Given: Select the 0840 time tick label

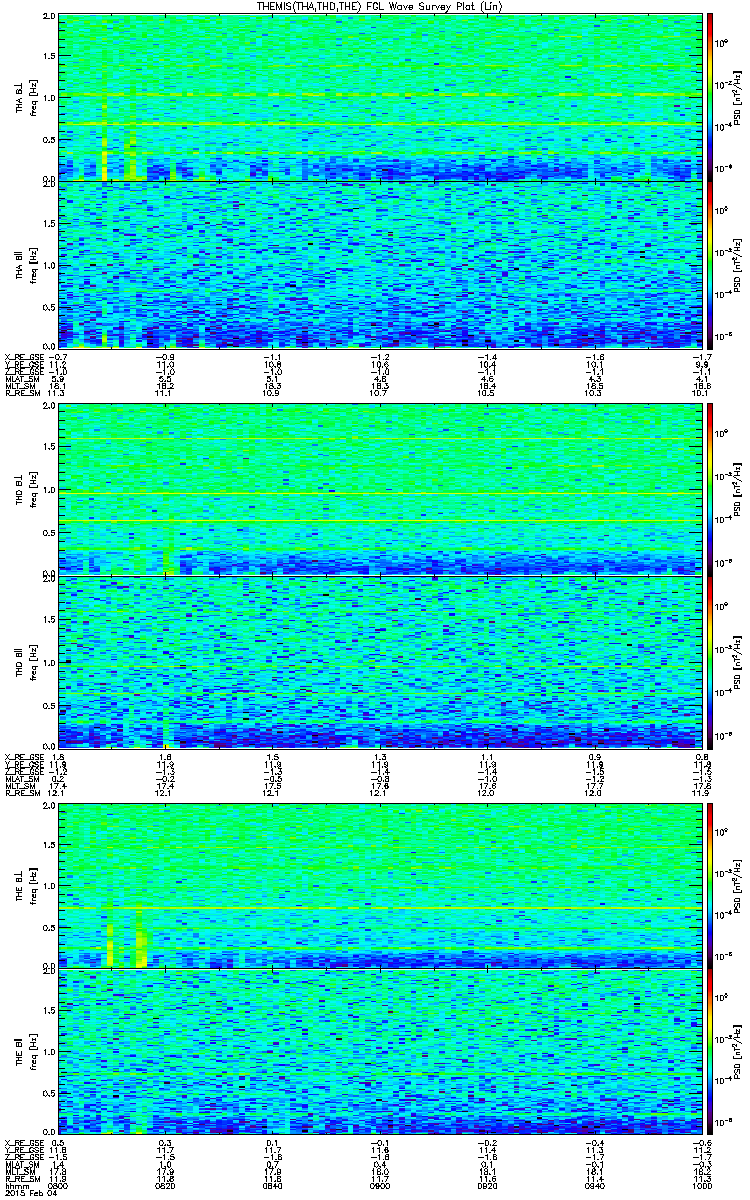Looking at the screenshot, I should tap(272, 1185).
